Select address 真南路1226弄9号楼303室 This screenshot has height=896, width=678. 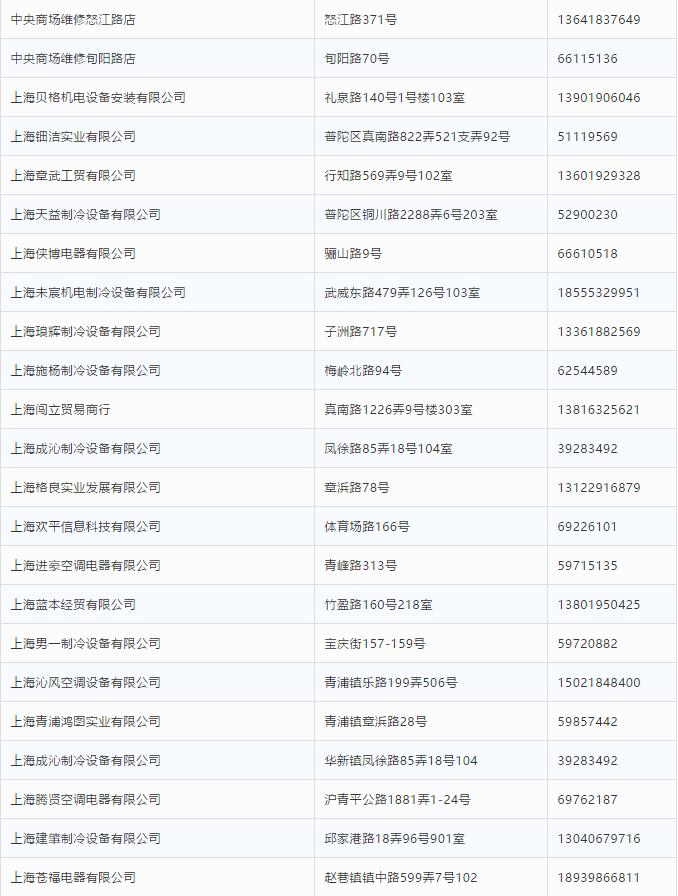click(x=398, y=409)
